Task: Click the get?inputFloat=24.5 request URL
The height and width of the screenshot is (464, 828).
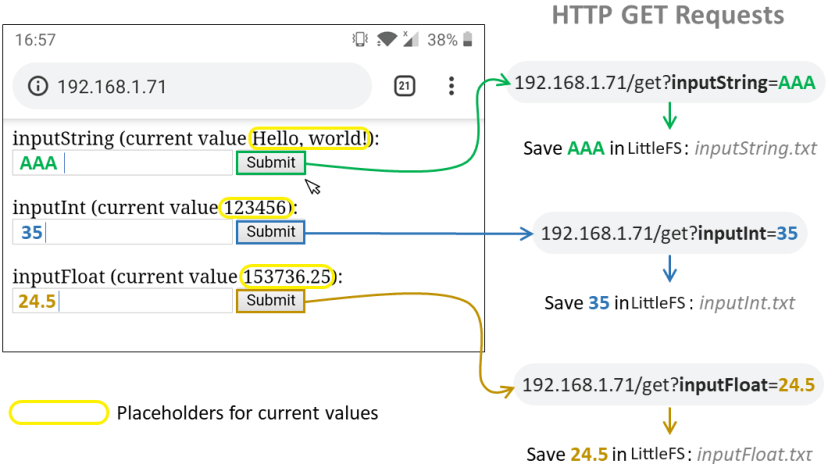Action: [668, 385]
